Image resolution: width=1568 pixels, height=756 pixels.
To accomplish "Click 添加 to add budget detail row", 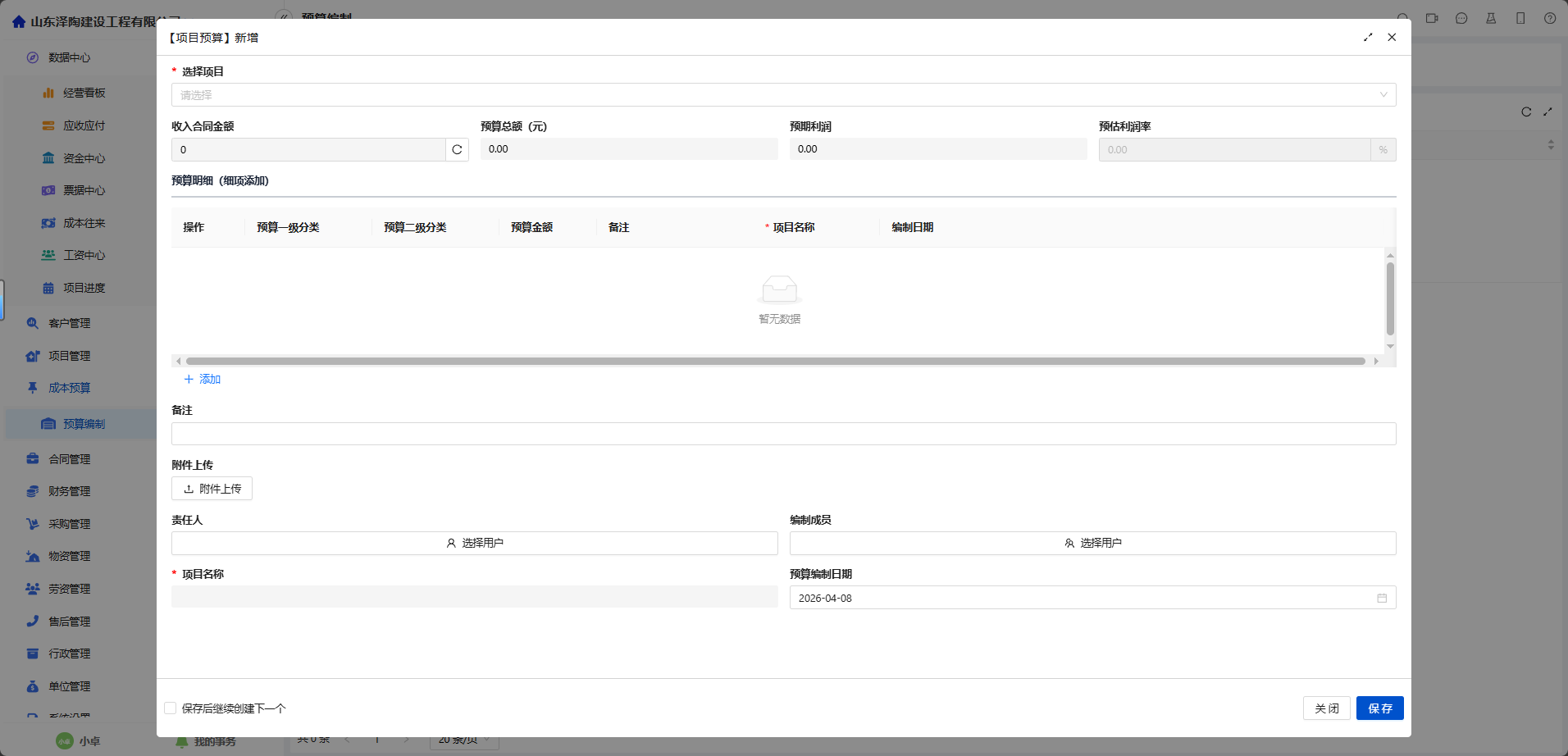I will [x=203, y=379].
